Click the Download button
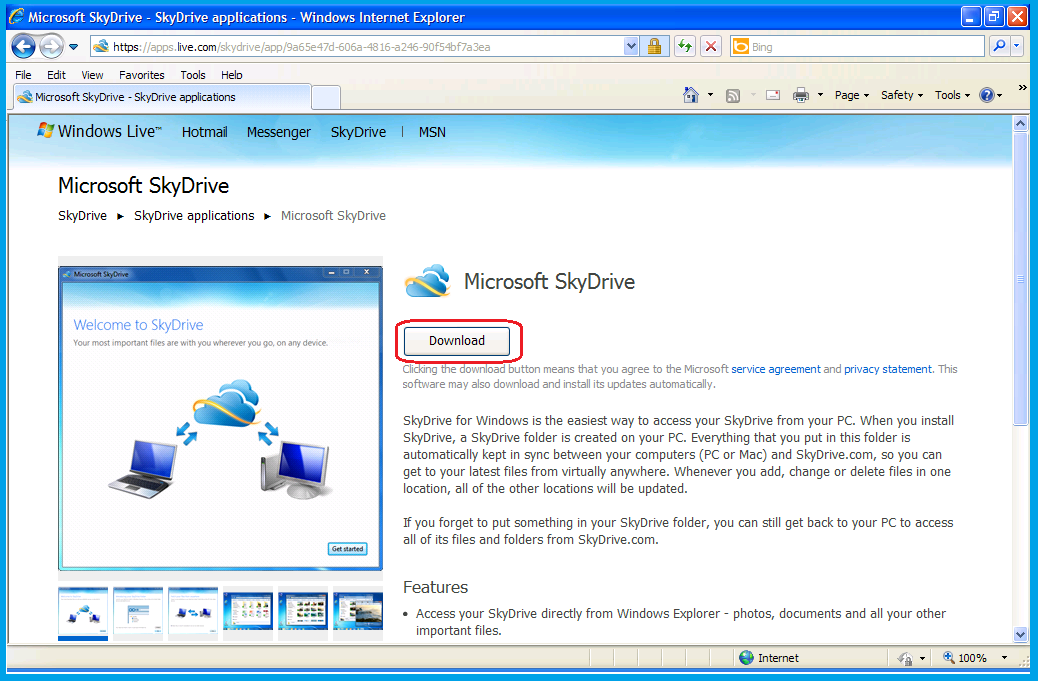This screenshot has width=1038, height=681. point(457,341)
